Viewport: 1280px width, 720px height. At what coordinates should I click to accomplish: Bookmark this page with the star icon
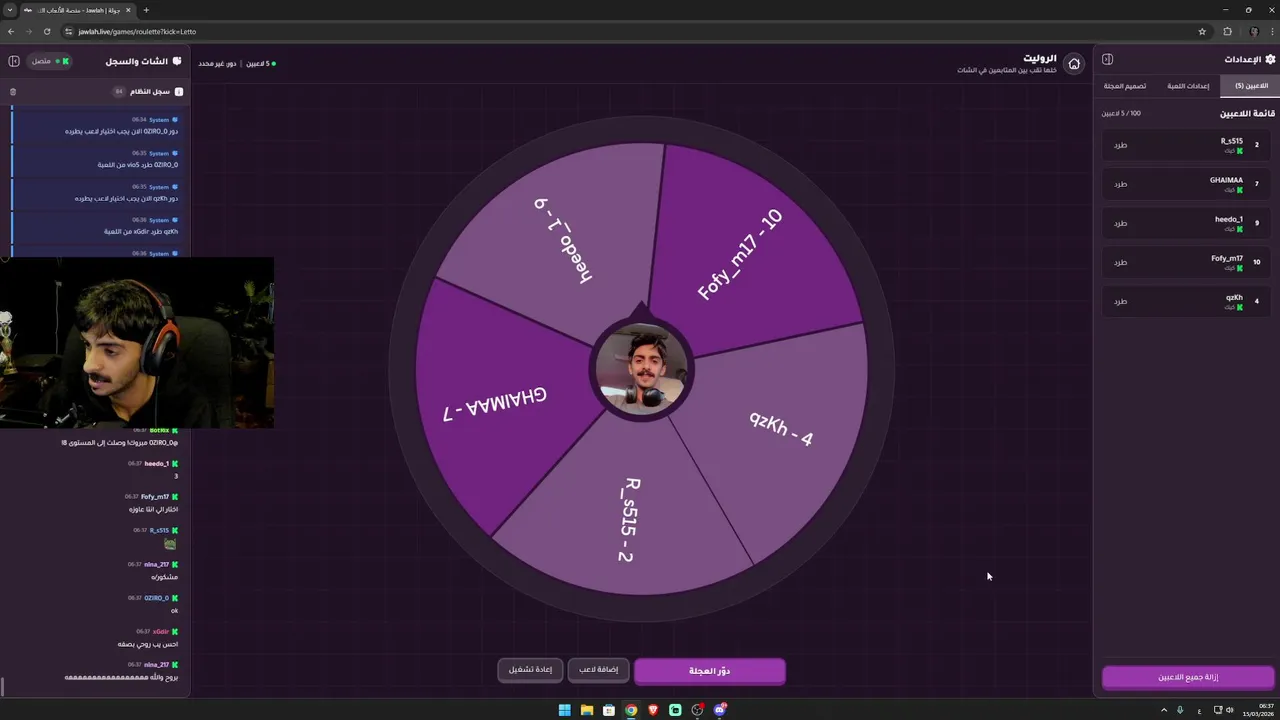(1202, 31)
